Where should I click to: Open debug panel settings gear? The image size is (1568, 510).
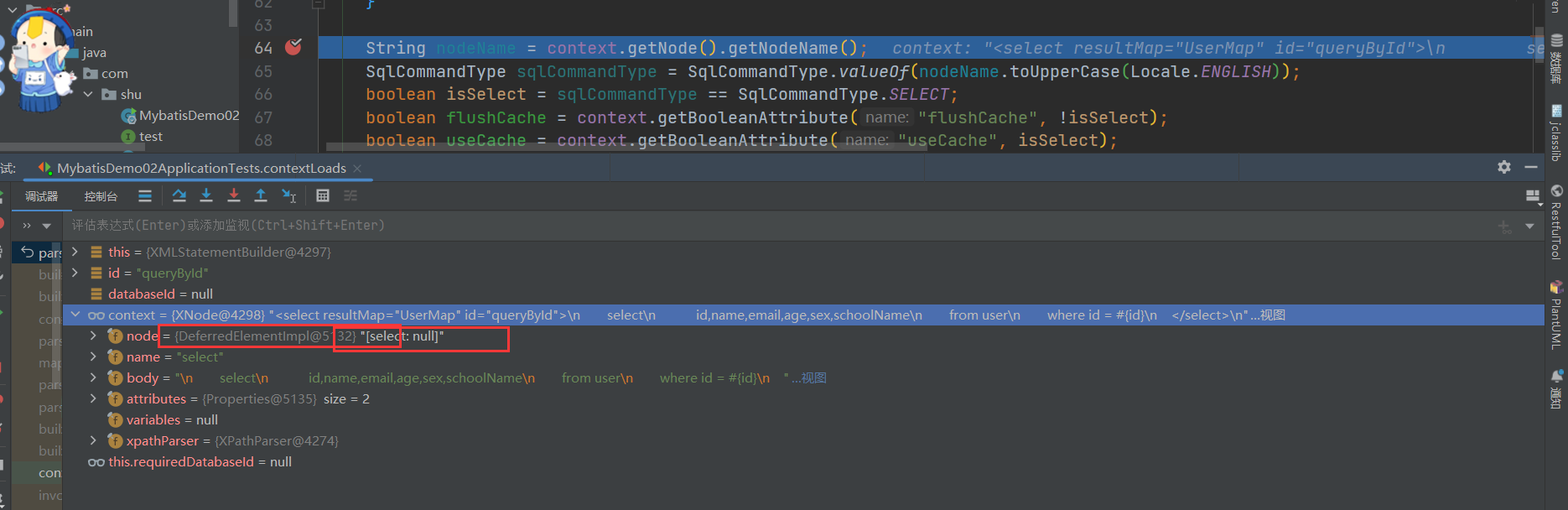1504,167
